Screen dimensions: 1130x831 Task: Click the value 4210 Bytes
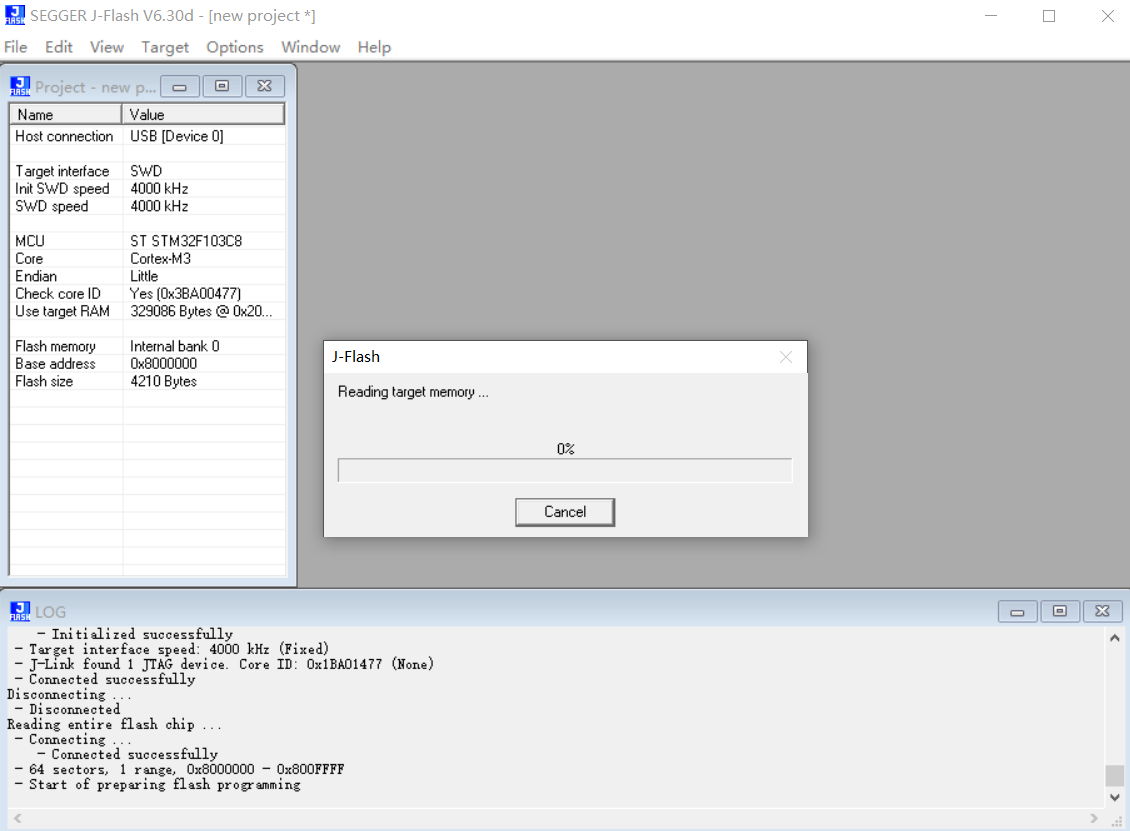pos(164,381)
